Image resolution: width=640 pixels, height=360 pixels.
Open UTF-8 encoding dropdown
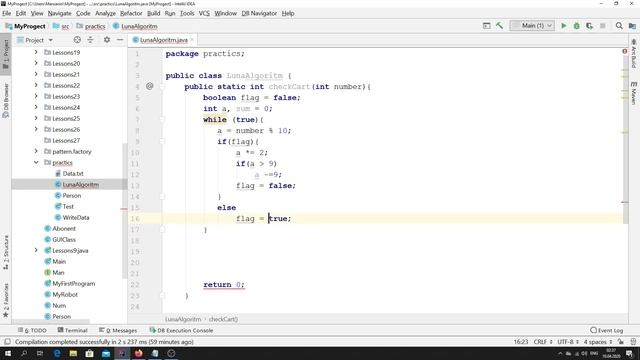[x=568, y=342]
